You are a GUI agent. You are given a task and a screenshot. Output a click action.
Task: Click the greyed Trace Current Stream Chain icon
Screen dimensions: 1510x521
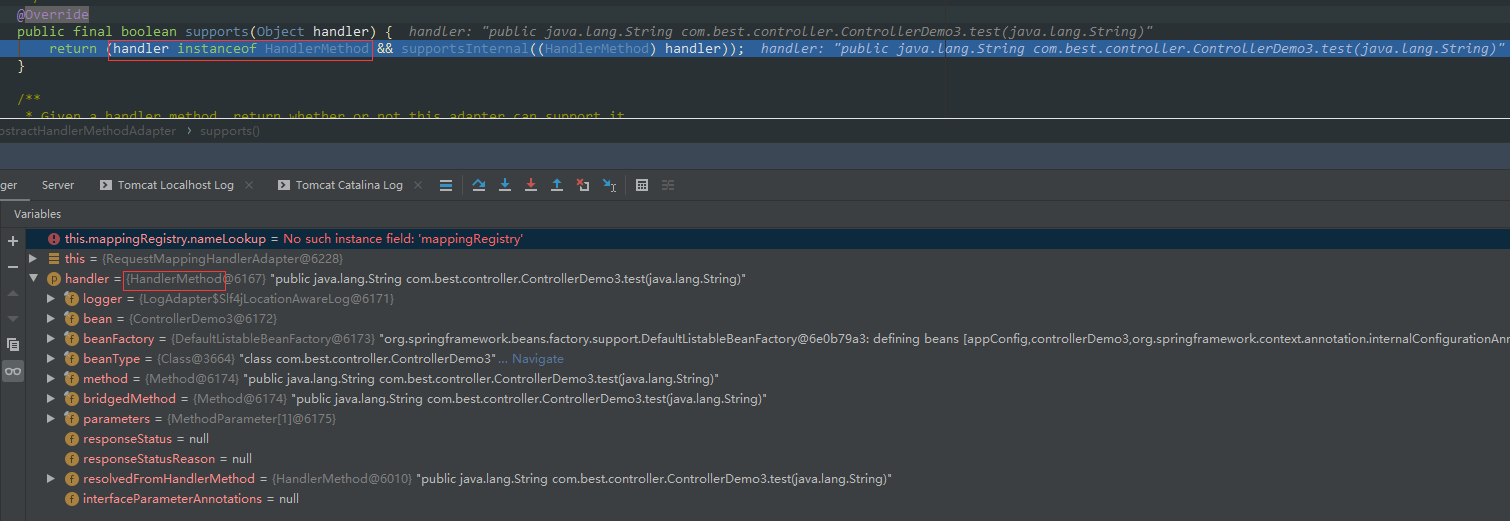click(x=668, y=185)
